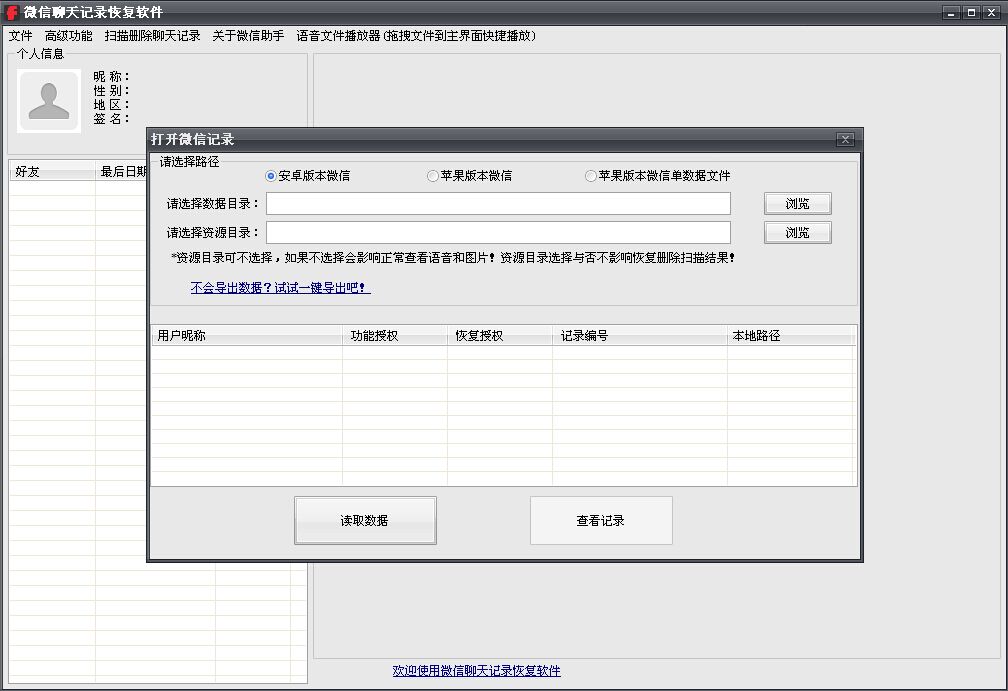
Task: Open 欢迎使用微信聊天记录恢复软件 link
Action: 476,670
